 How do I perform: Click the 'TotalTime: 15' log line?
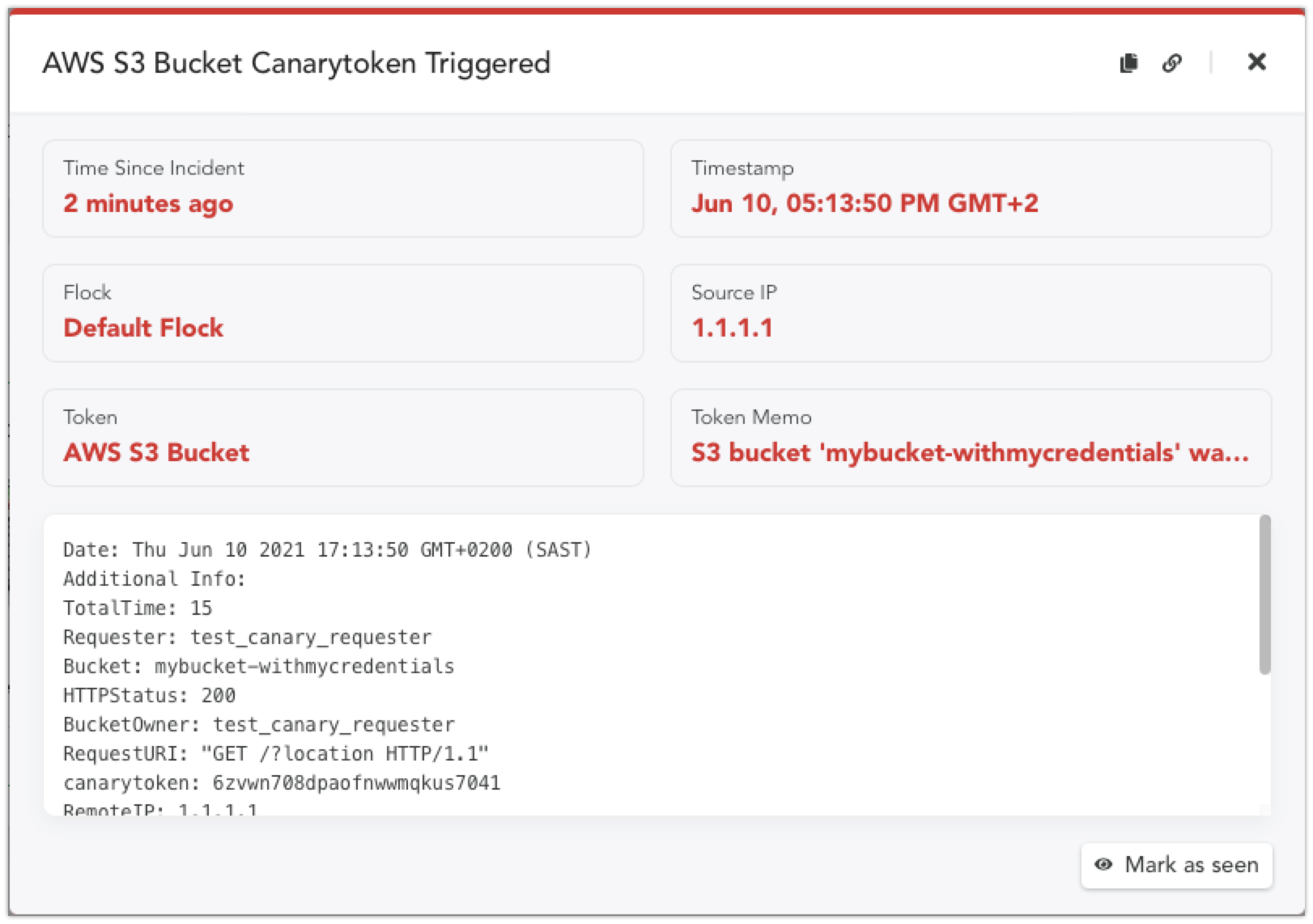tap(138, 608)
